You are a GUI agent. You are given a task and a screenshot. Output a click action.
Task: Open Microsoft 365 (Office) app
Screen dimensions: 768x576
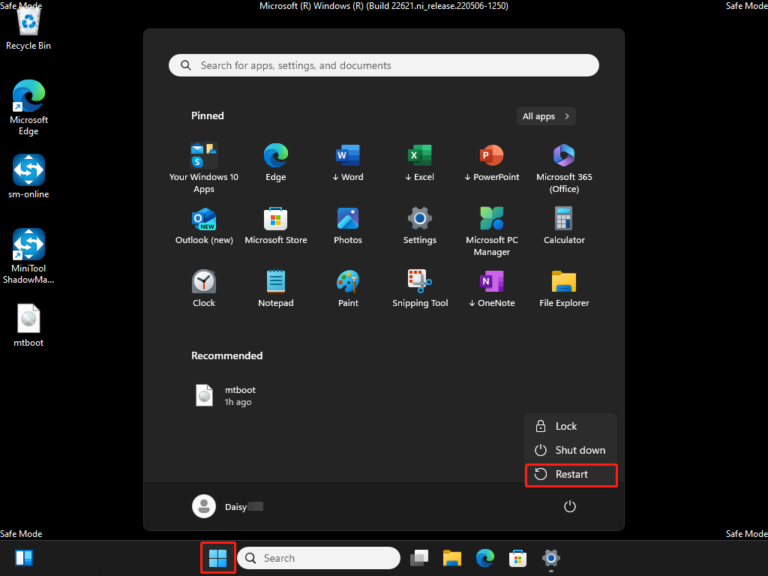click(x=564, y=168)
